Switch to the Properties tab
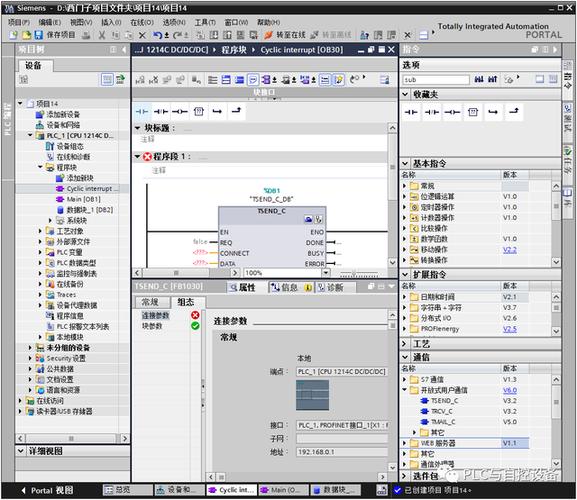 pyautogui.click(x=242, y=287)
